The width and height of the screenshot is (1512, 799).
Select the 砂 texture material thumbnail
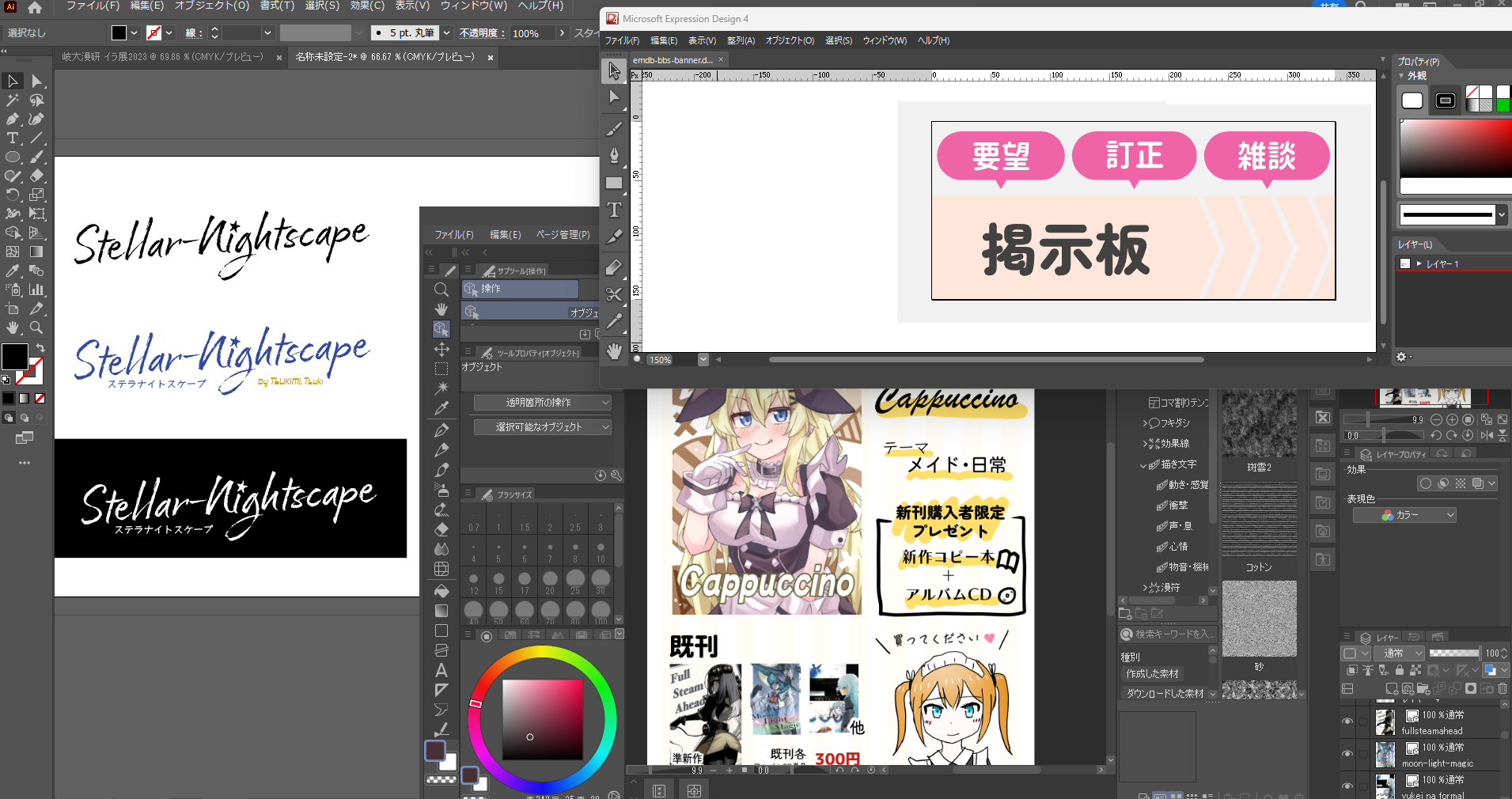point(1259,619)
